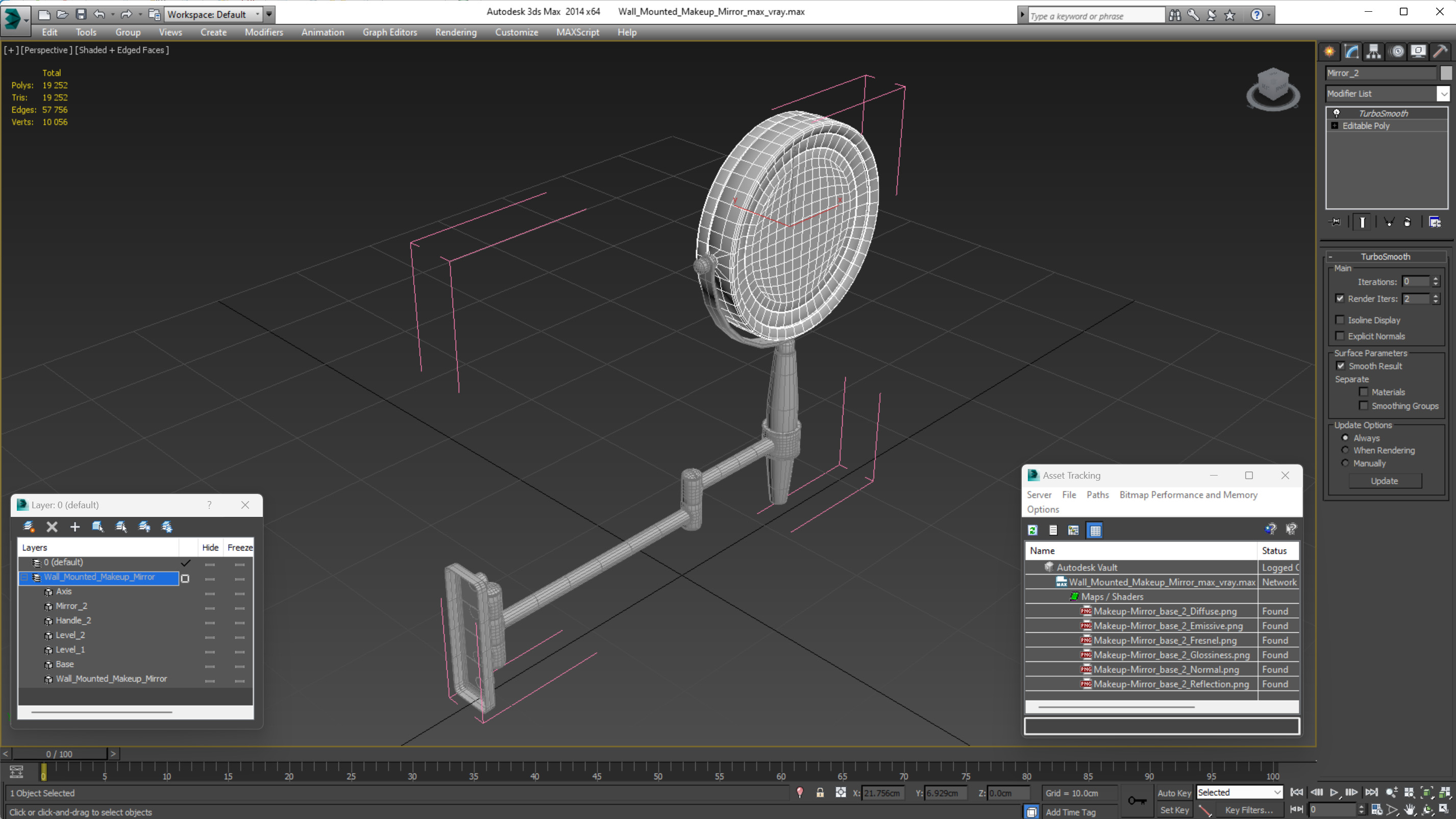Click the Undo arrow icon
This screenshot has height=819, width=1456.
tap(100, 14)
